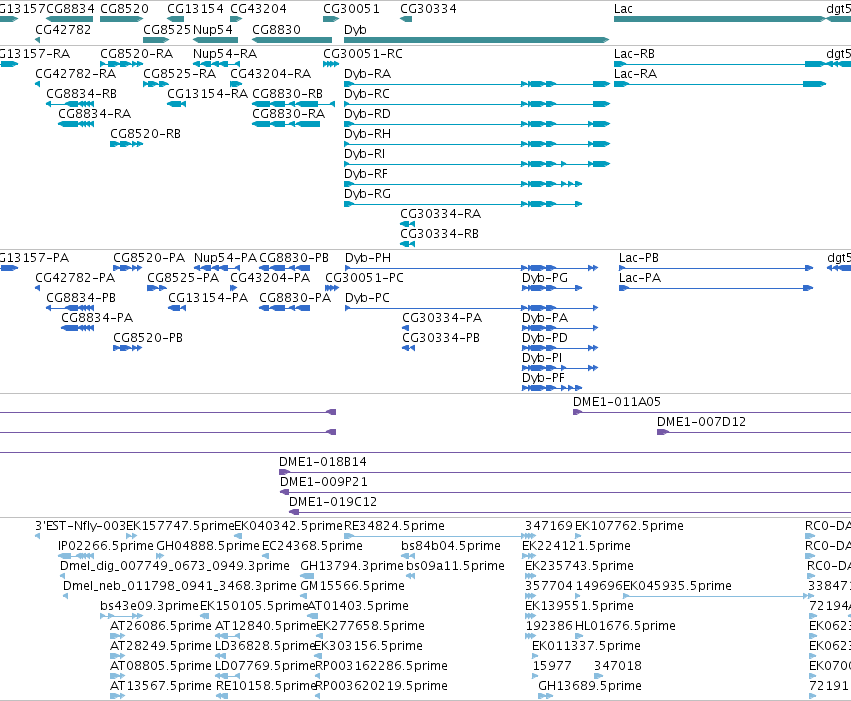Open the CG8834-RB transcript label
851x701 pixels.
tap(81, 94)
